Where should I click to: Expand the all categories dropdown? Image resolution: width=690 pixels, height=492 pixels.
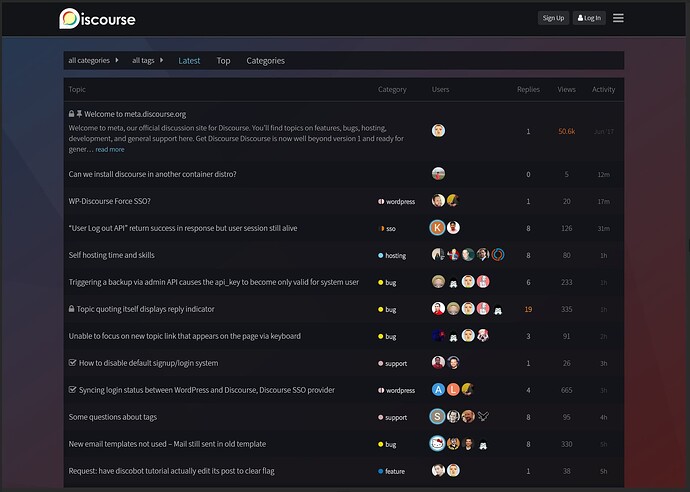pos(93,60)
